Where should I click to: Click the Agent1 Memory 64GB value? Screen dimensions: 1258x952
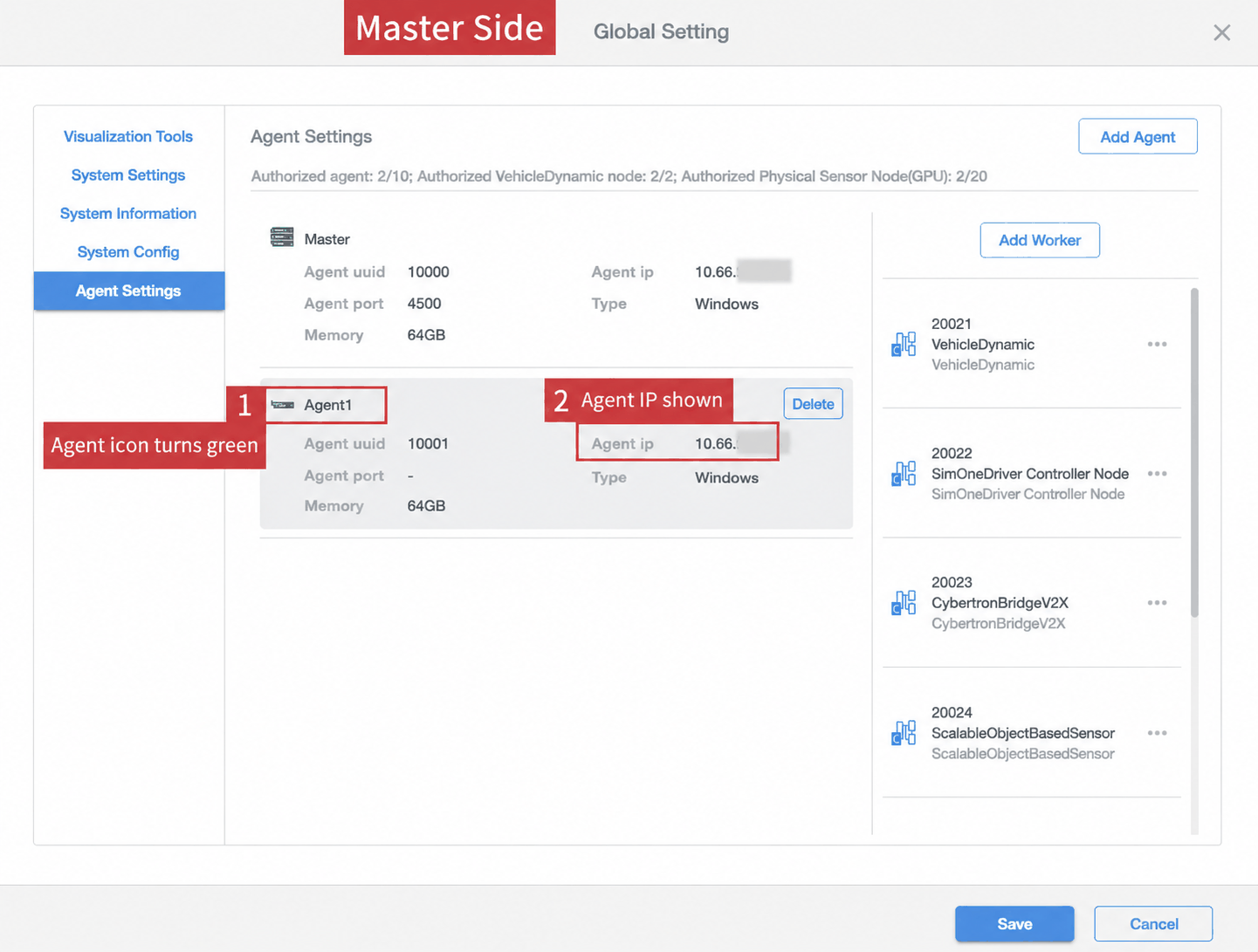click(426, 506)
